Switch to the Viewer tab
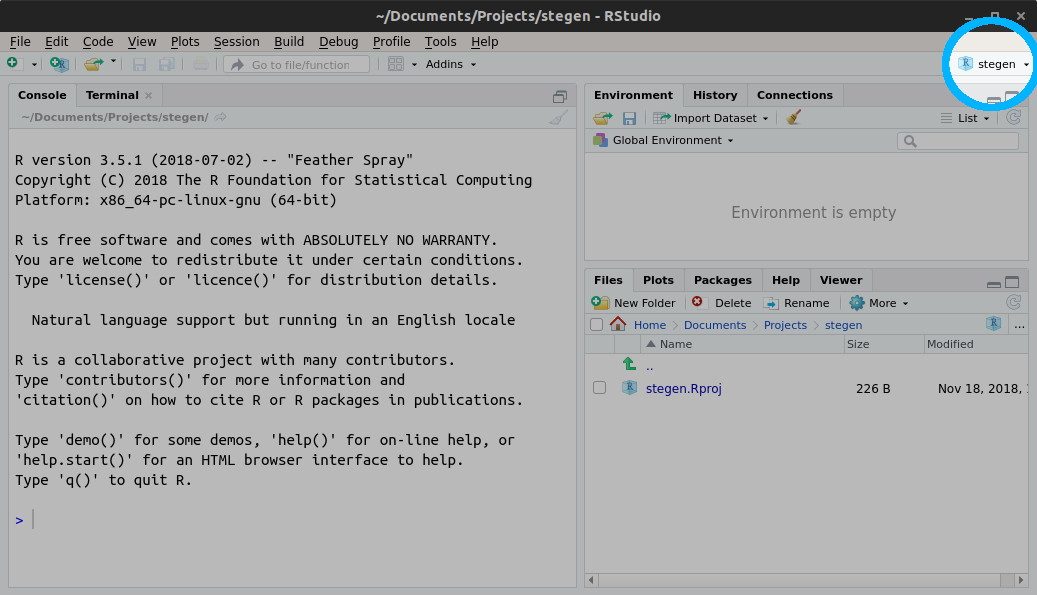The image size is (1037, 595). tap(841, 280)
